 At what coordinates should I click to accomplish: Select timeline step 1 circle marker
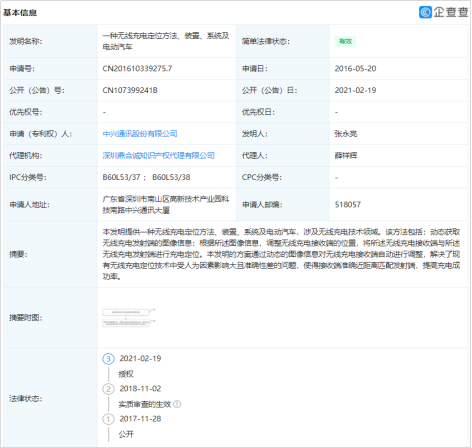[108, 419]
